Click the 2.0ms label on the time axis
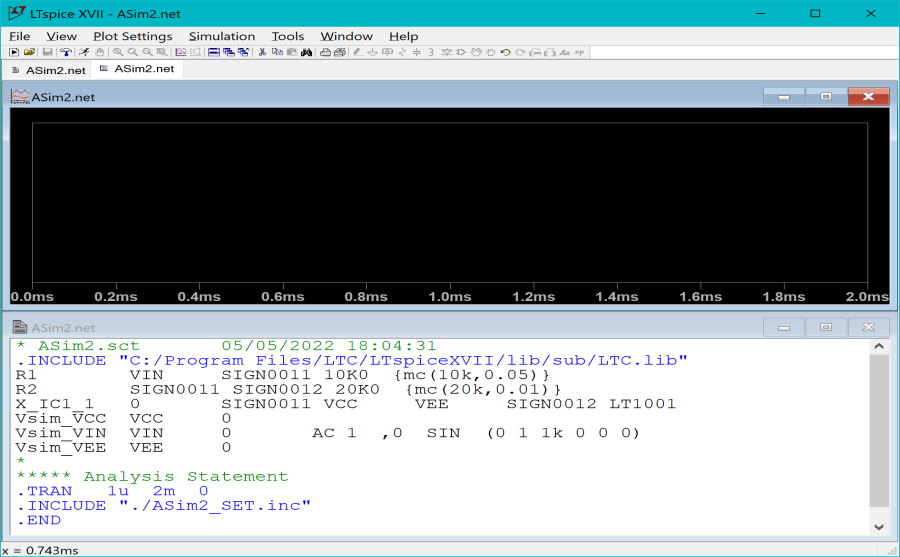The width and height of the screenshot is (900, 557). (x=867, y=297)
